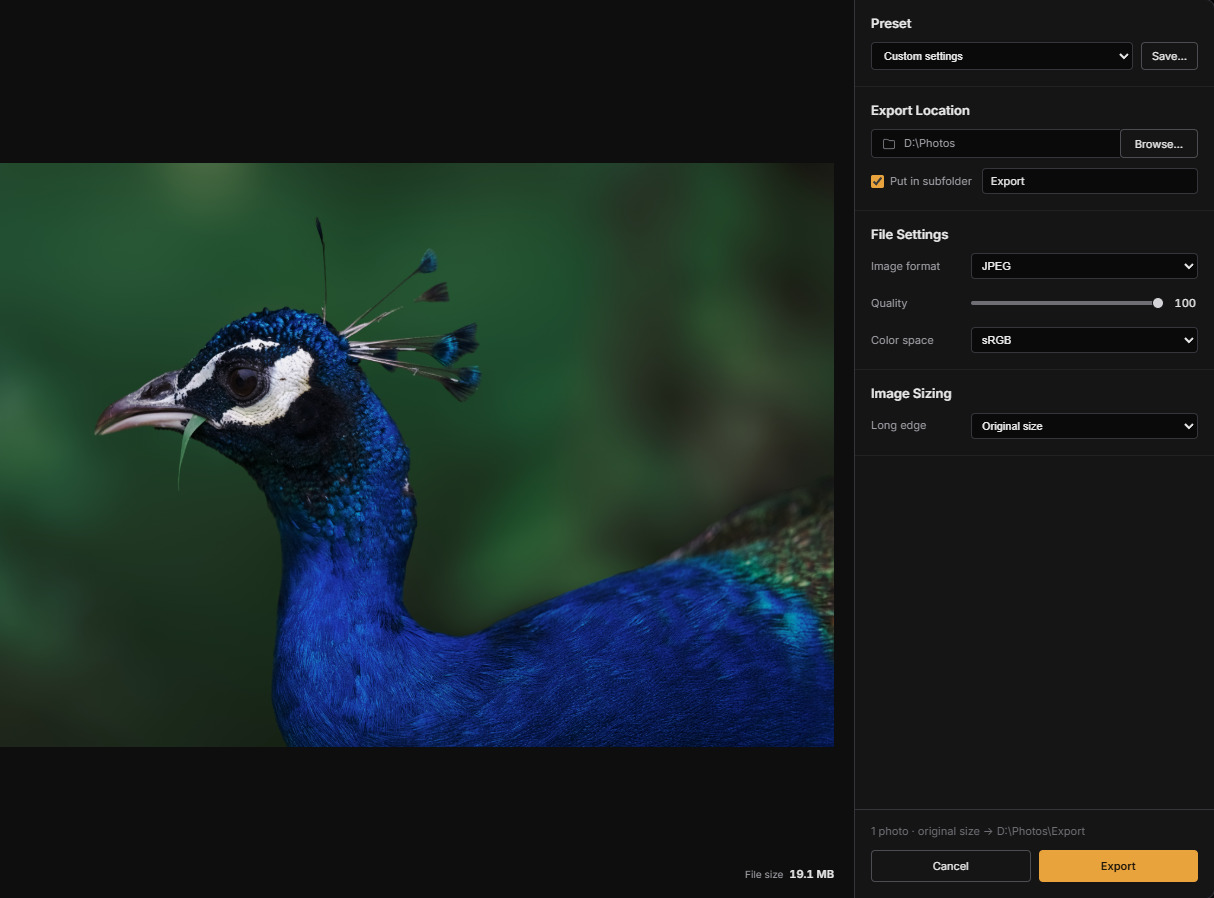
Task: Click the export summary text at the panel bottom
Action: point(978,831)
